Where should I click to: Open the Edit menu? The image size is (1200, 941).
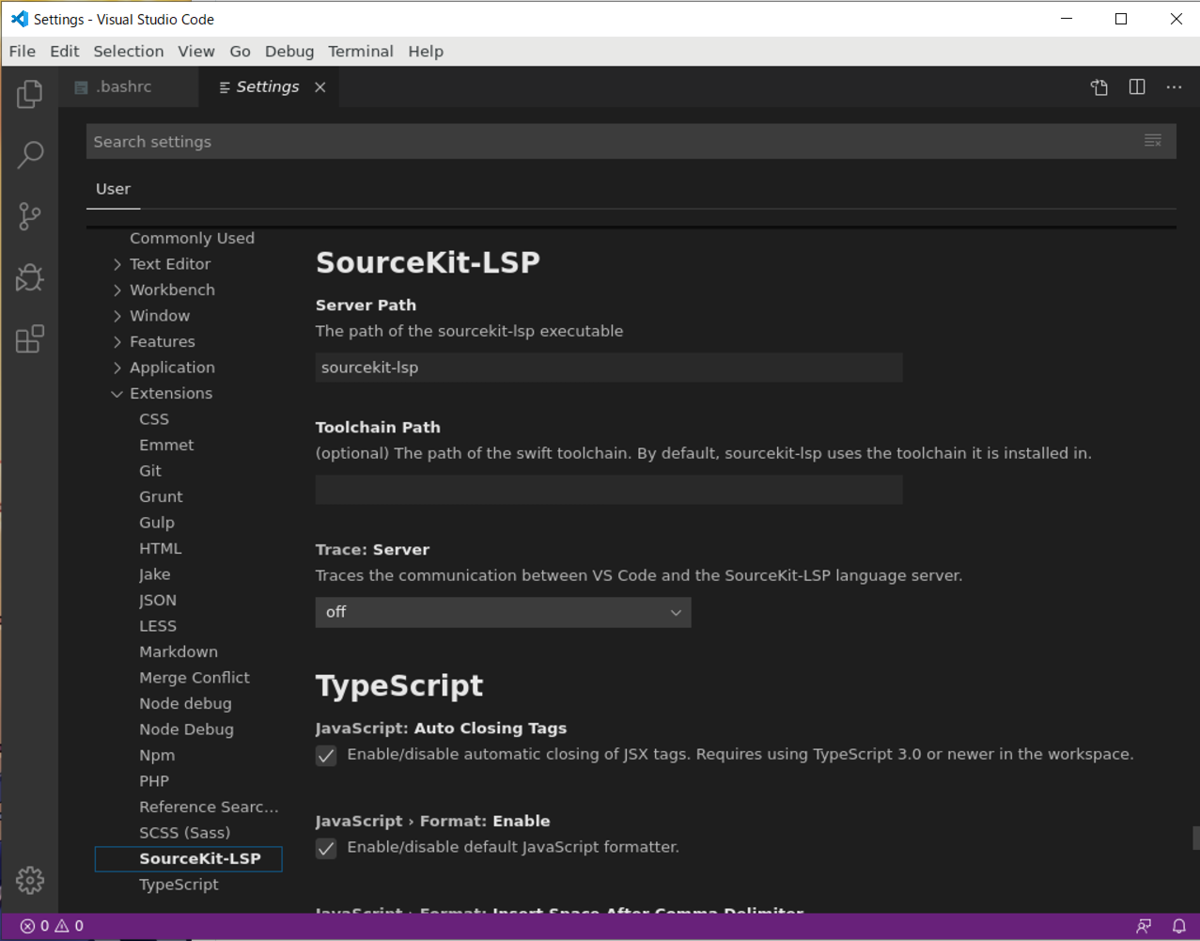pos(64,51)
